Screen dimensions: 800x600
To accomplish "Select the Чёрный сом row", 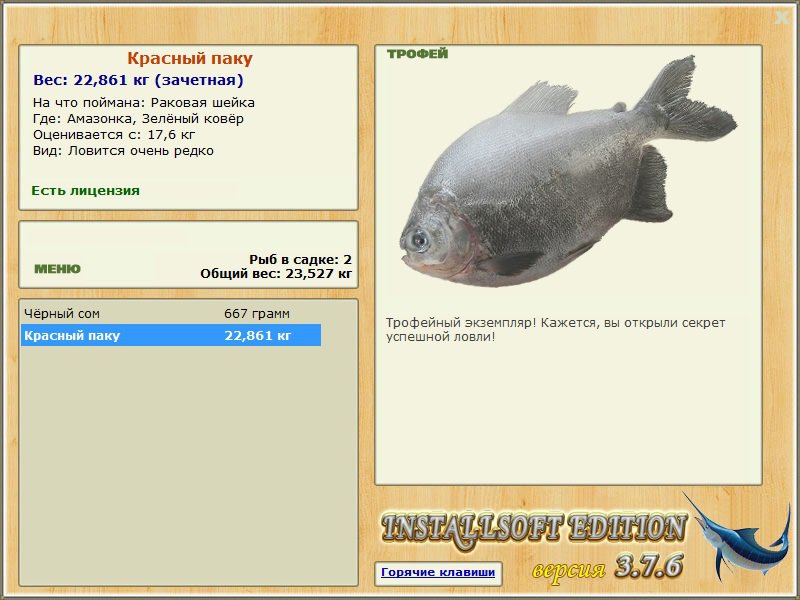I will 171,313.
